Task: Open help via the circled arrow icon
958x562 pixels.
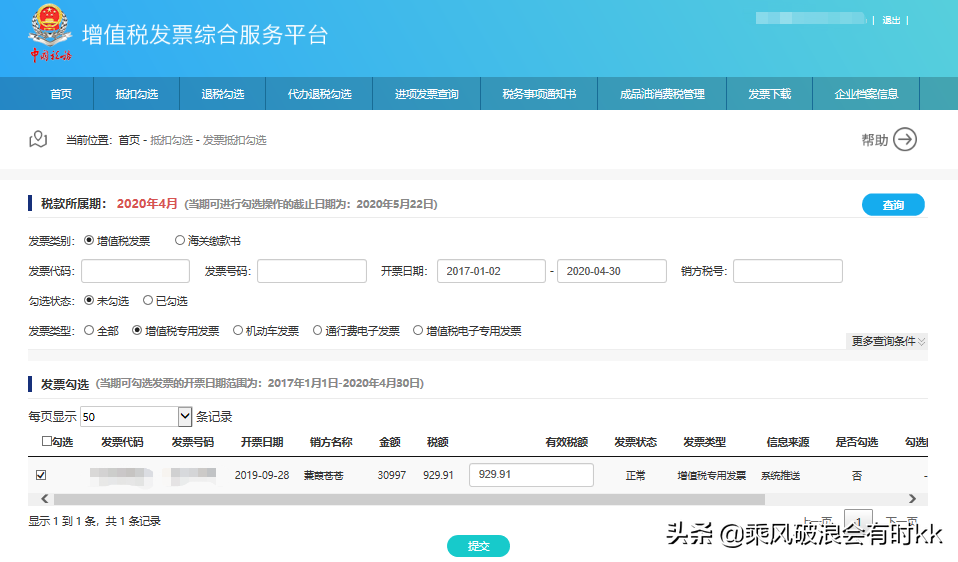Action: point(905,139)
